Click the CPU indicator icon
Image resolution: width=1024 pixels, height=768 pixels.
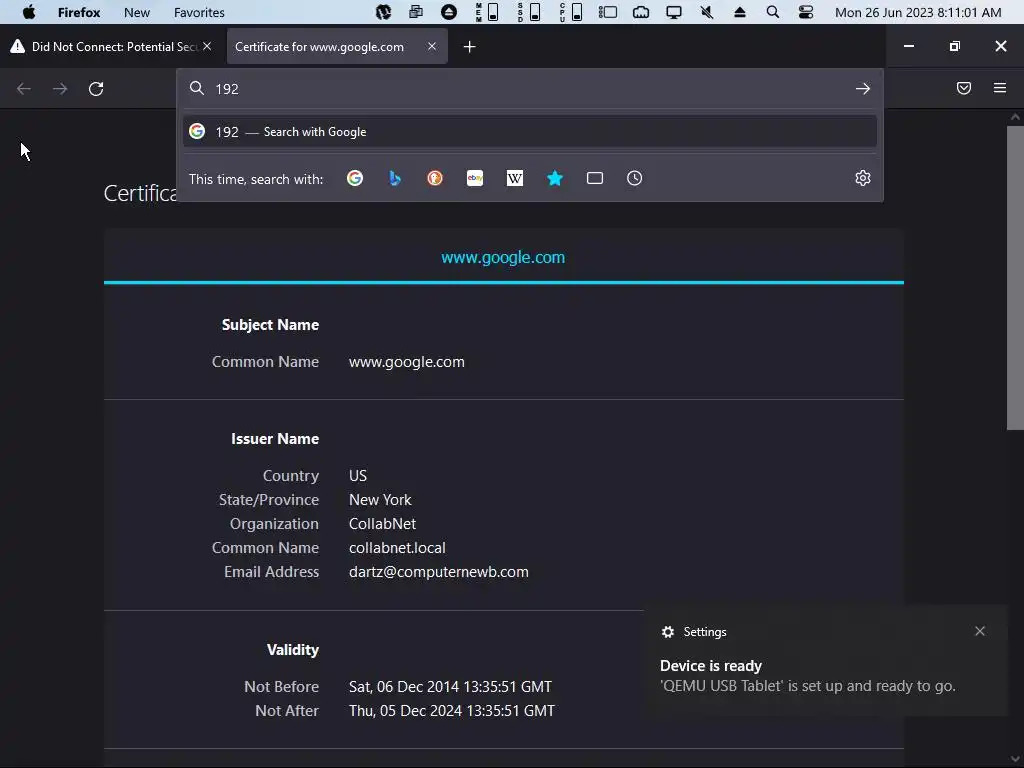pos(570,12)
